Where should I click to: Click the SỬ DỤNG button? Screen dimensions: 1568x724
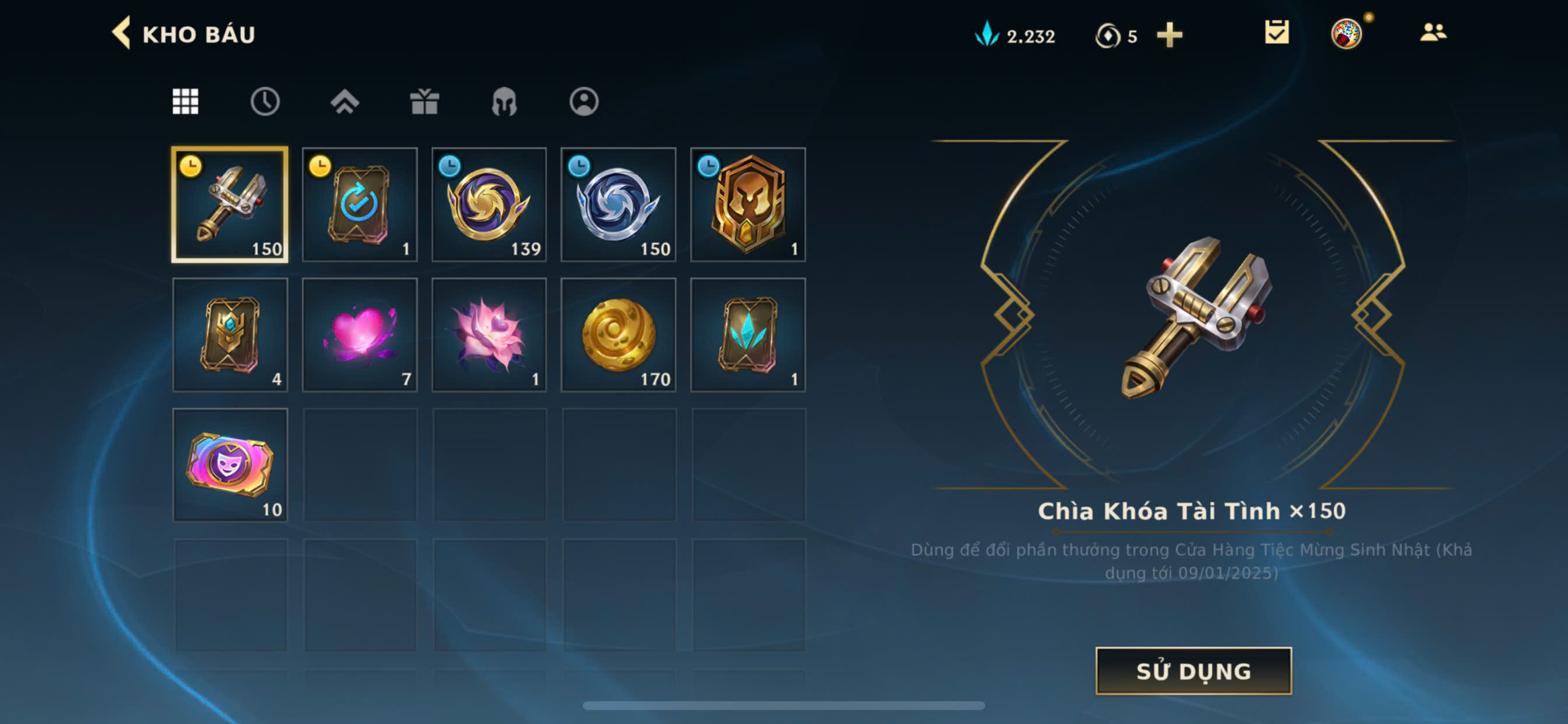(x=1193, y=670)
